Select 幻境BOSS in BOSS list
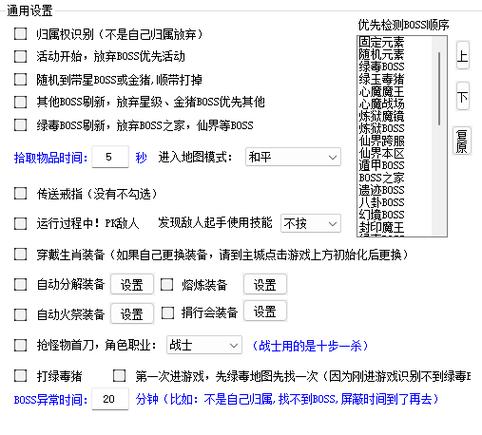The image size is (482, 435). [381, 215]
